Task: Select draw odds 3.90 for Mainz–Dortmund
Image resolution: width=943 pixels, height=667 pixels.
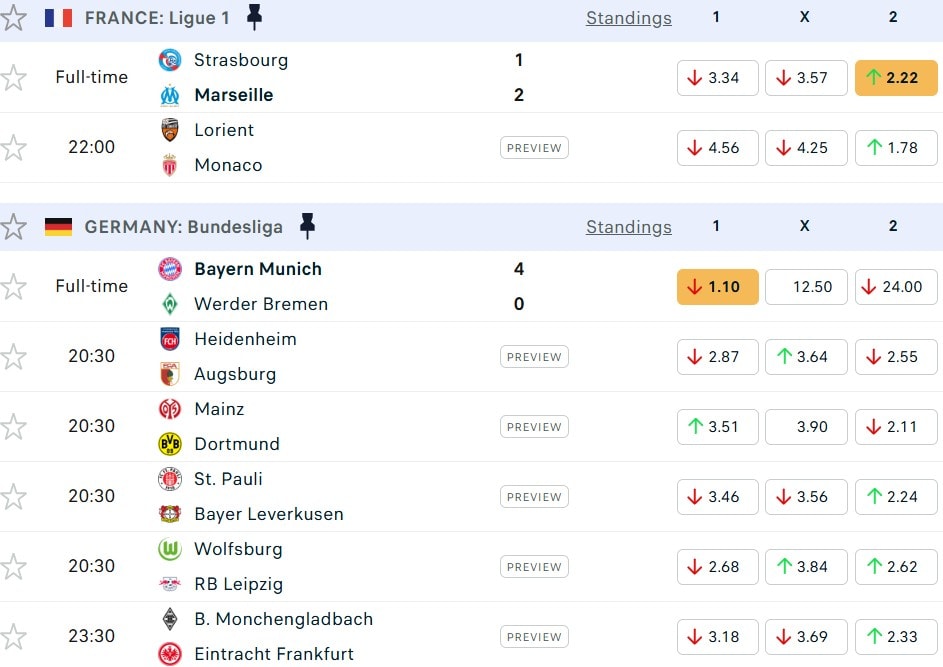Action: pyautogui.click(x=805, y=427)
